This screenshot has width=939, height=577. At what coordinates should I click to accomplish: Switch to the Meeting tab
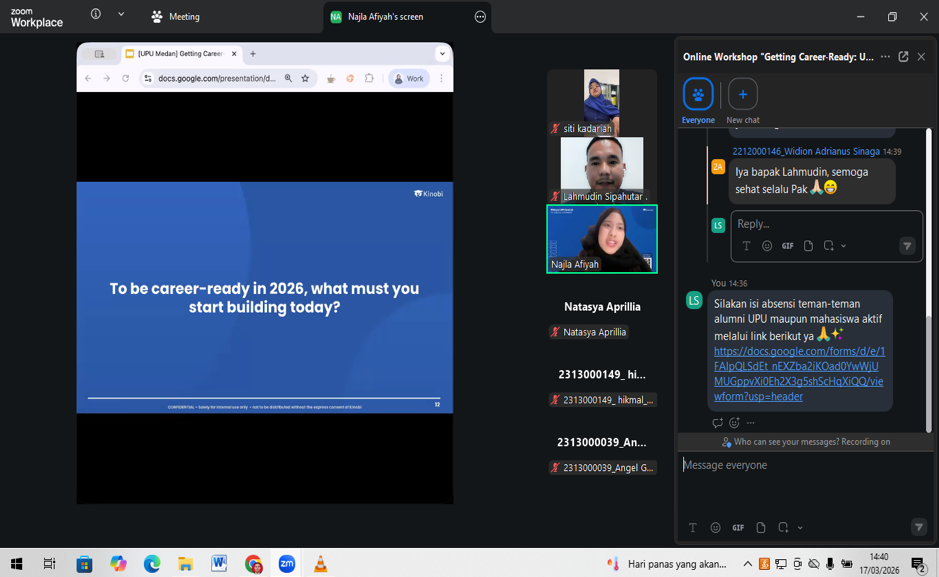point(175,17)
